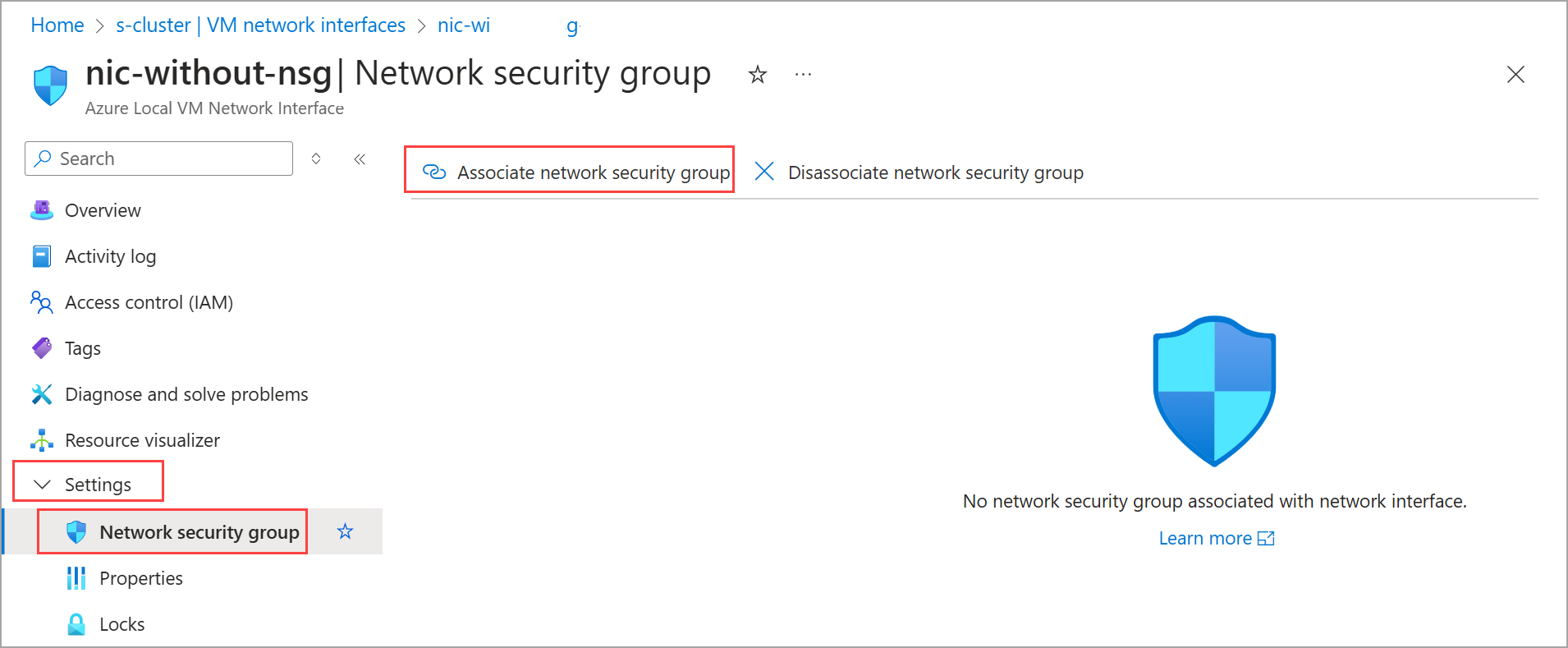Click Associate network security group
This screenshot has width=1568, height=648.
pos(576,172)
